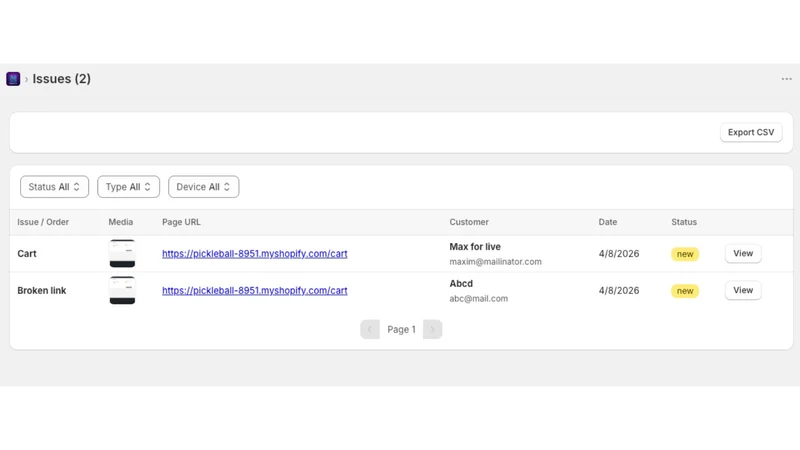Click the Customer column header
This screenshot has height=450, width=800.
click(x=469, y=222)
